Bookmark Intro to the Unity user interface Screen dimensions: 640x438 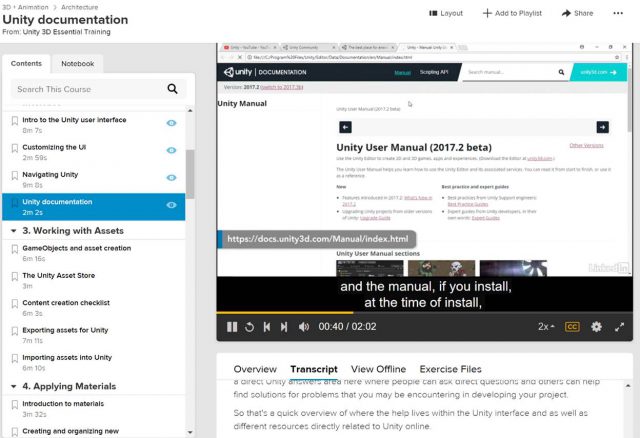[x=15, y=121]
